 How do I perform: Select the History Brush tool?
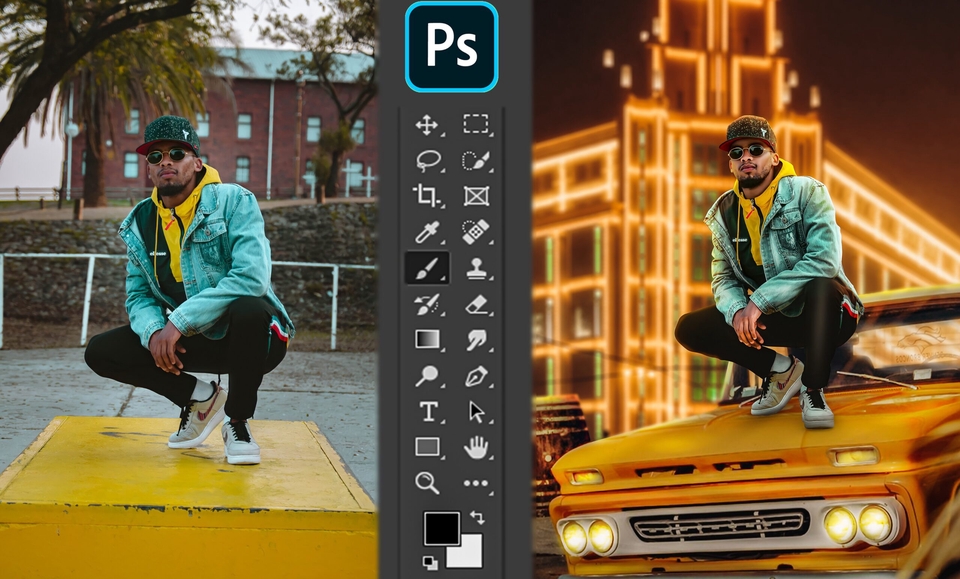[x=427, y=304]
